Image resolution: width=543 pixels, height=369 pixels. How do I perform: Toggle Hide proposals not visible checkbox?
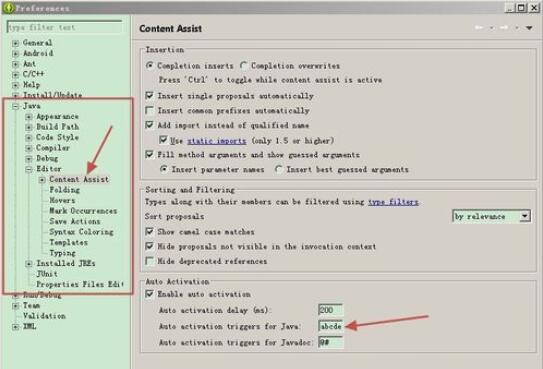point(150,246)
